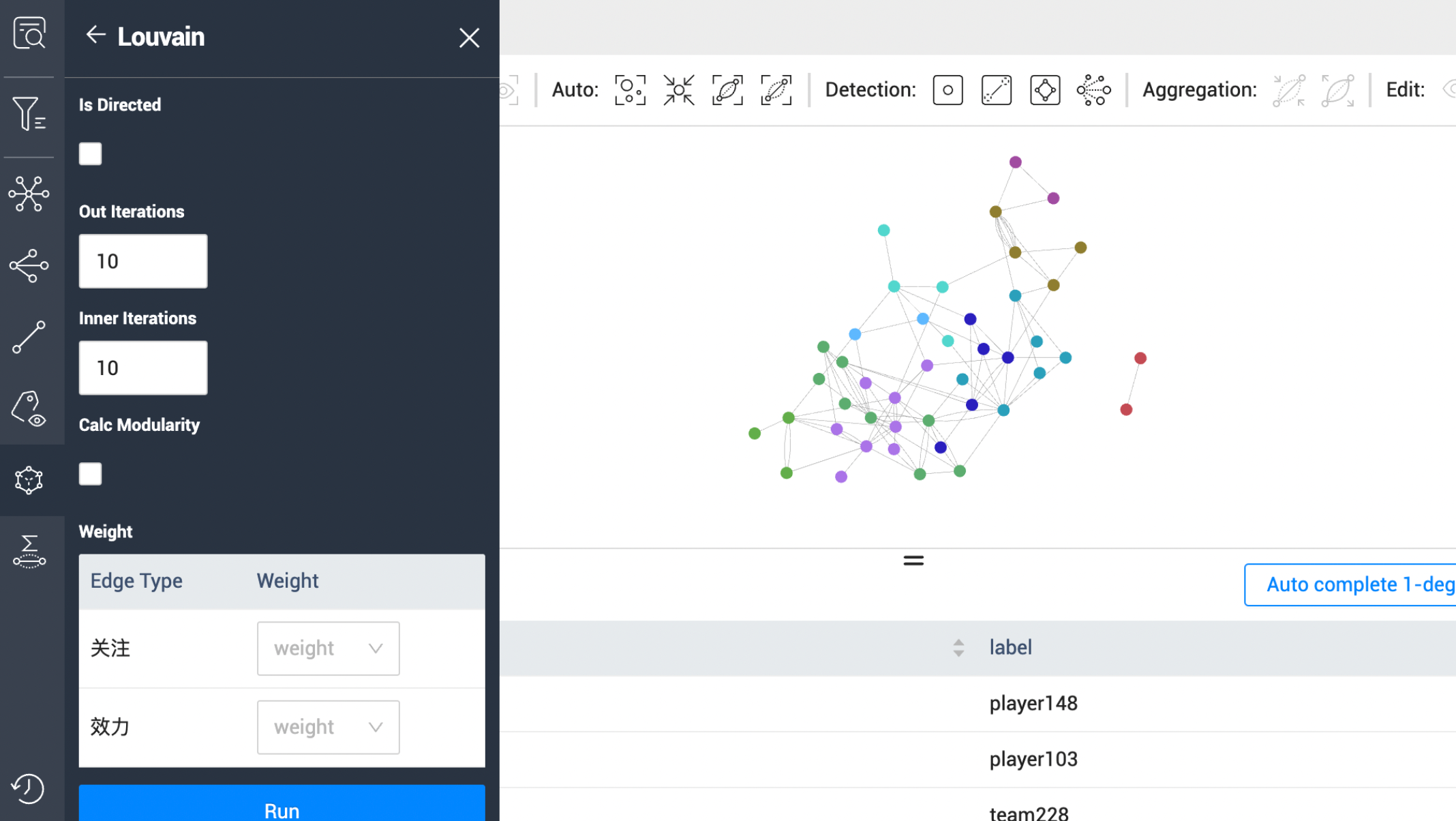This screenshot has height=821, width=1456.
Task: Open the weight dropdown for 关注 edge type
Action: (328, 648)
